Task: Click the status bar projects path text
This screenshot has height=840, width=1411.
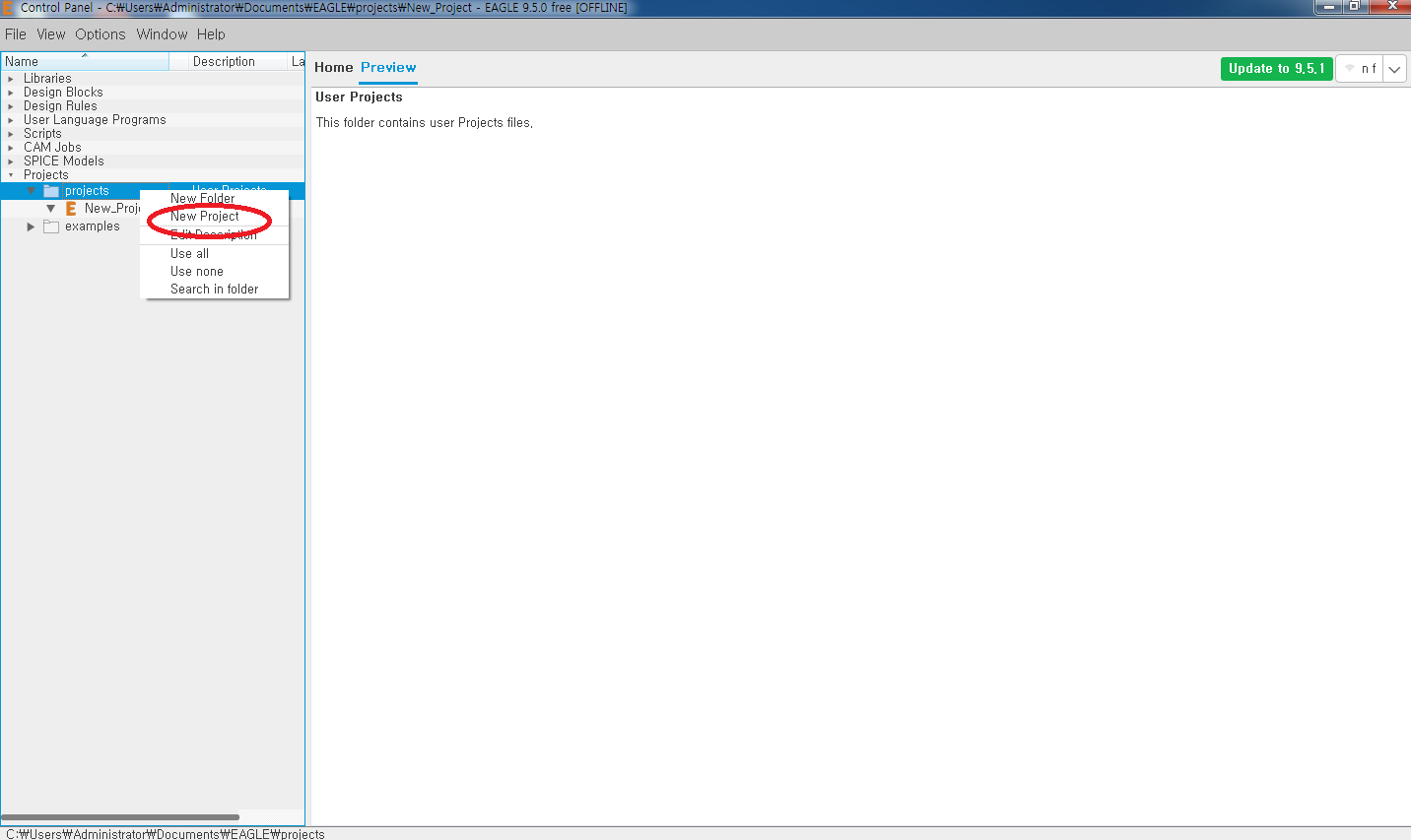Action: (x=165, y=834)
